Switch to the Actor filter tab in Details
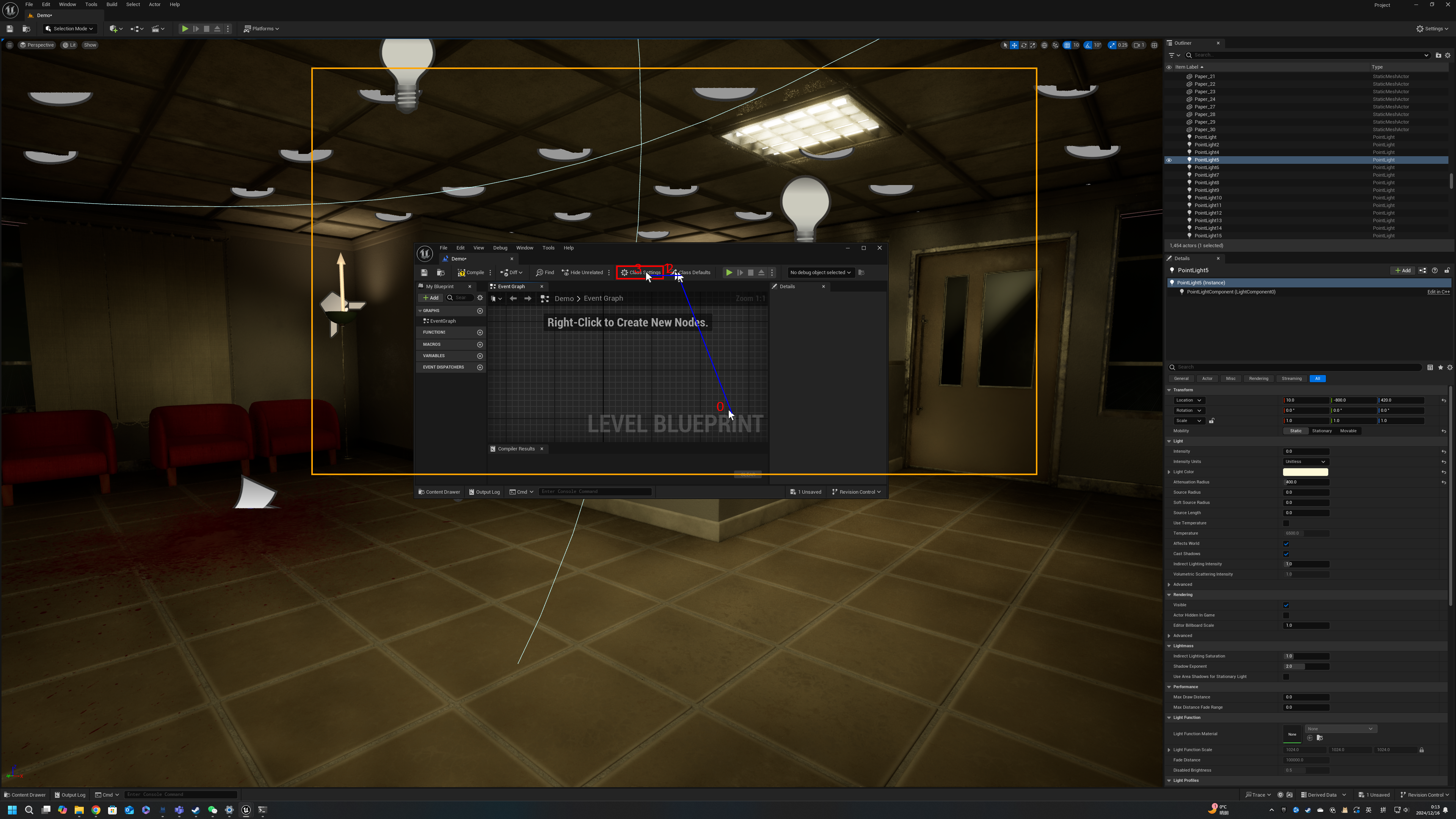Screen dimensions: 1456x819 click(1207, 379)
